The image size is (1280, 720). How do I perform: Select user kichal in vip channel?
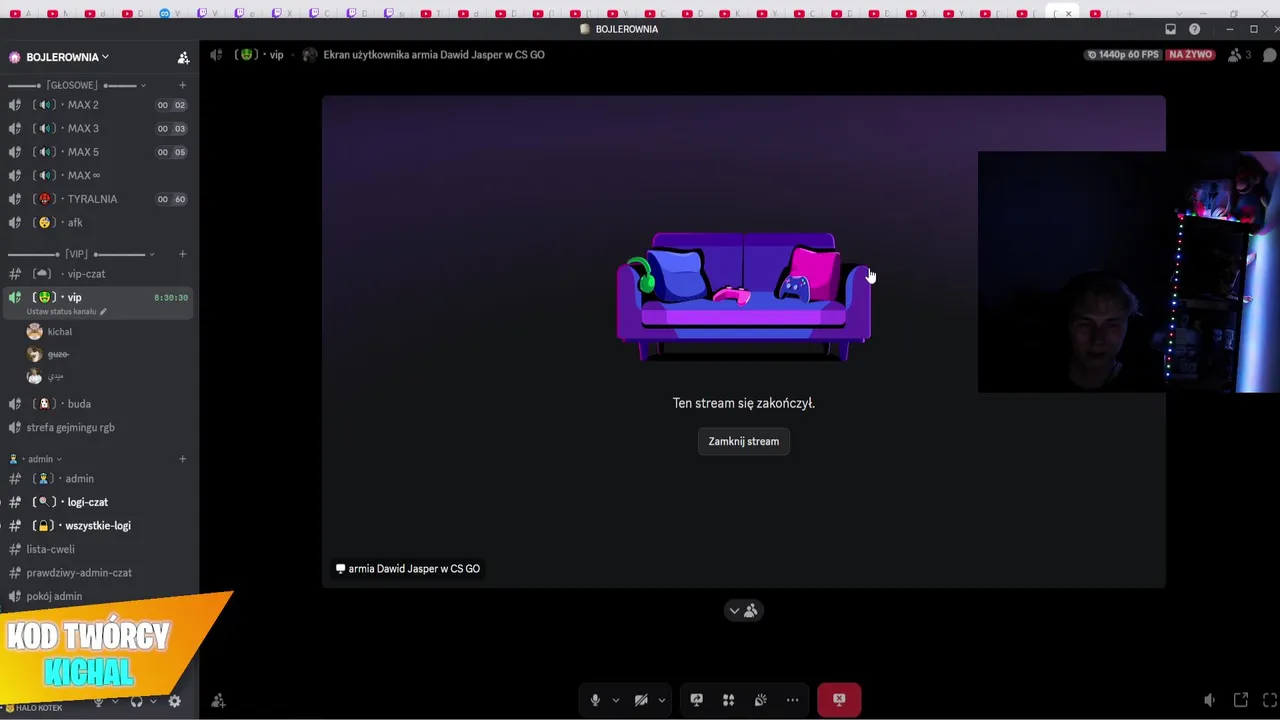(x=60, y=332)
